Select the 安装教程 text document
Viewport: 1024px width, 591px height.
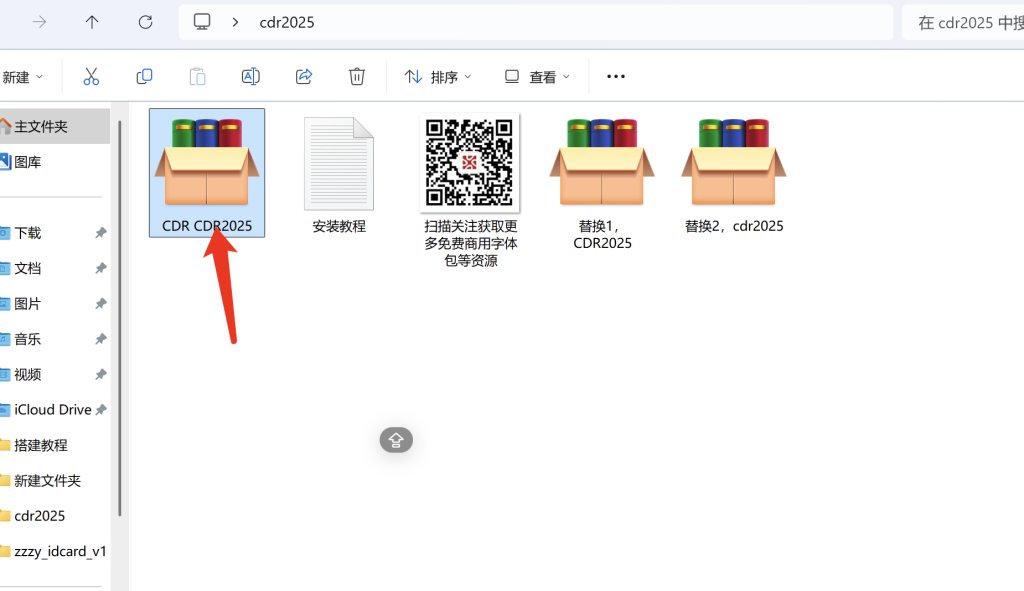339,175
